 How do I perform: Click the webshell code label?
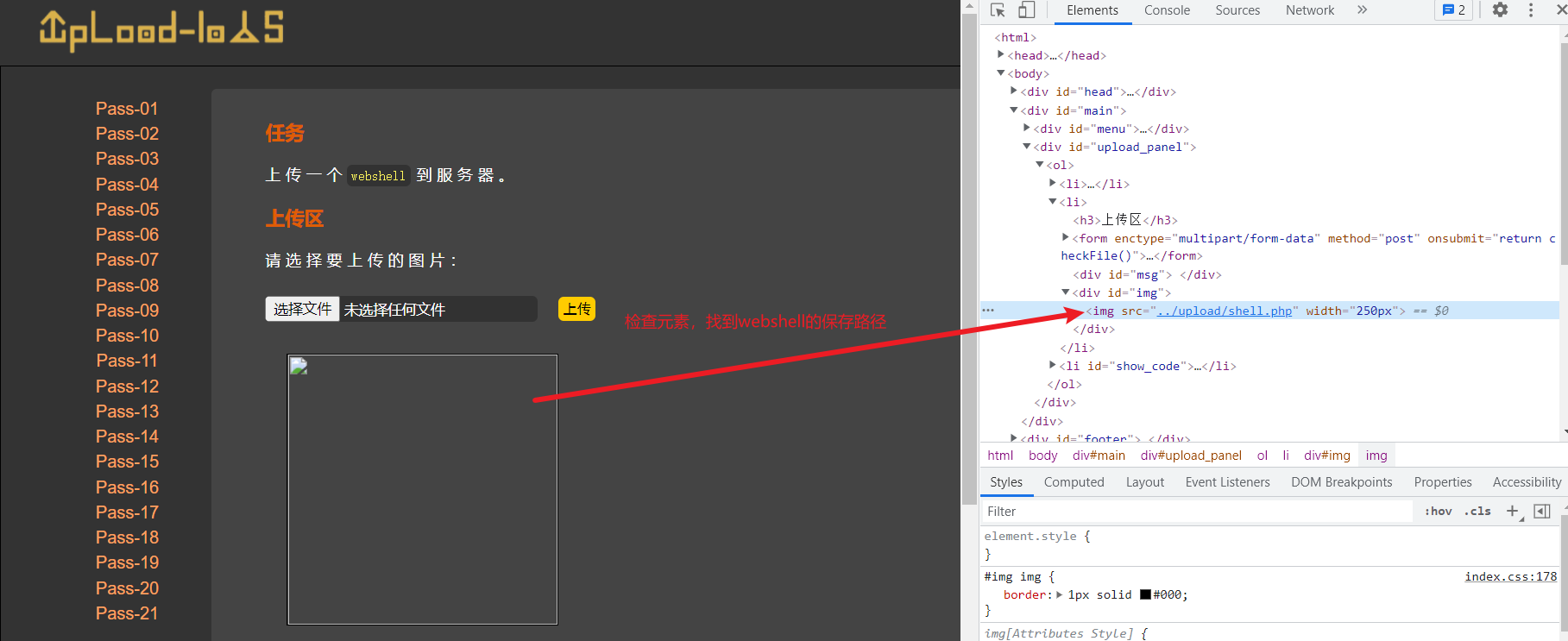coord(378,176)
